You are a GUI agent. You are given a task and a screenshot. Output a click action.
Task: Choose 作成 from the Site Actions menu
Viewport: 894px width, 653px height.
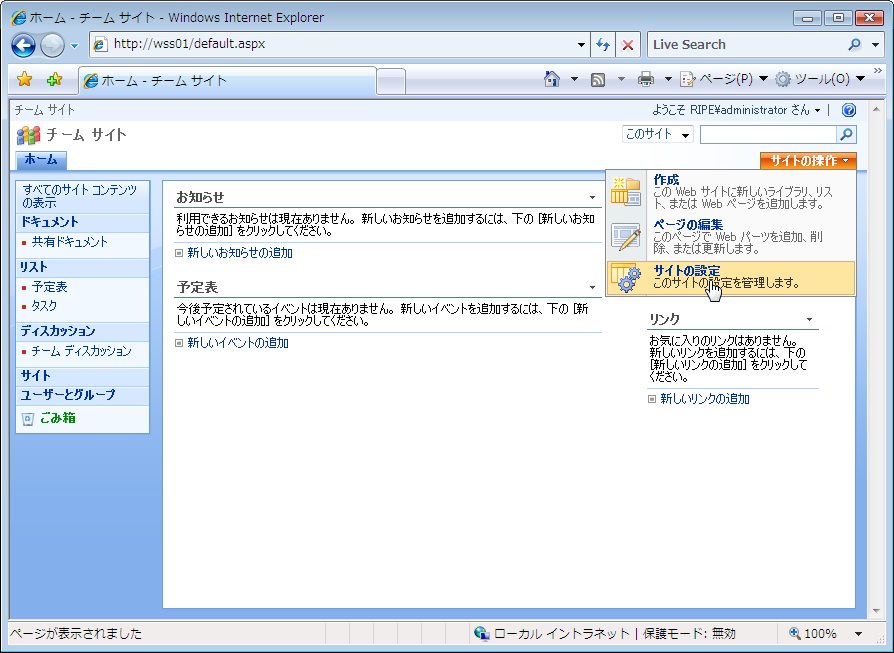pyautogui.click(x=730, y=192)
